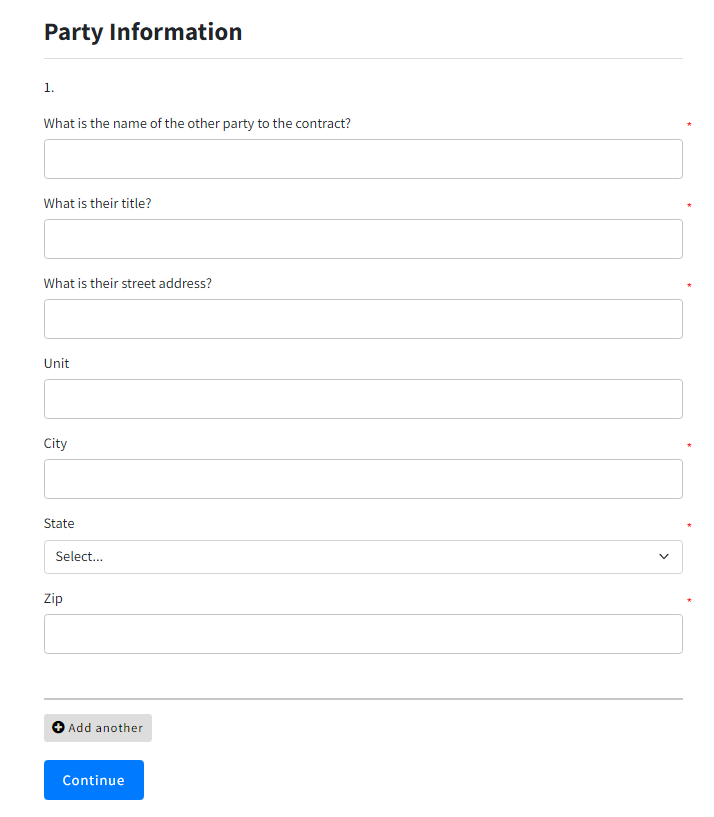Click the Party Information heading
The width and height of the screenshot is (714, 817).
click(x=143, y=32)
